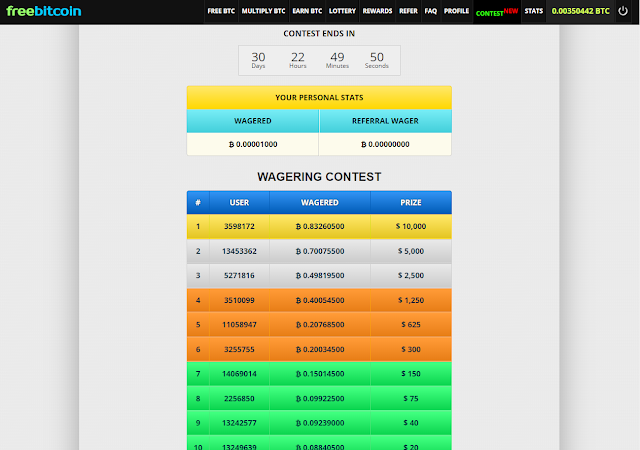Select the LOTTERY menu item
The width and height of the screenshot is (640, 450).
342,11
